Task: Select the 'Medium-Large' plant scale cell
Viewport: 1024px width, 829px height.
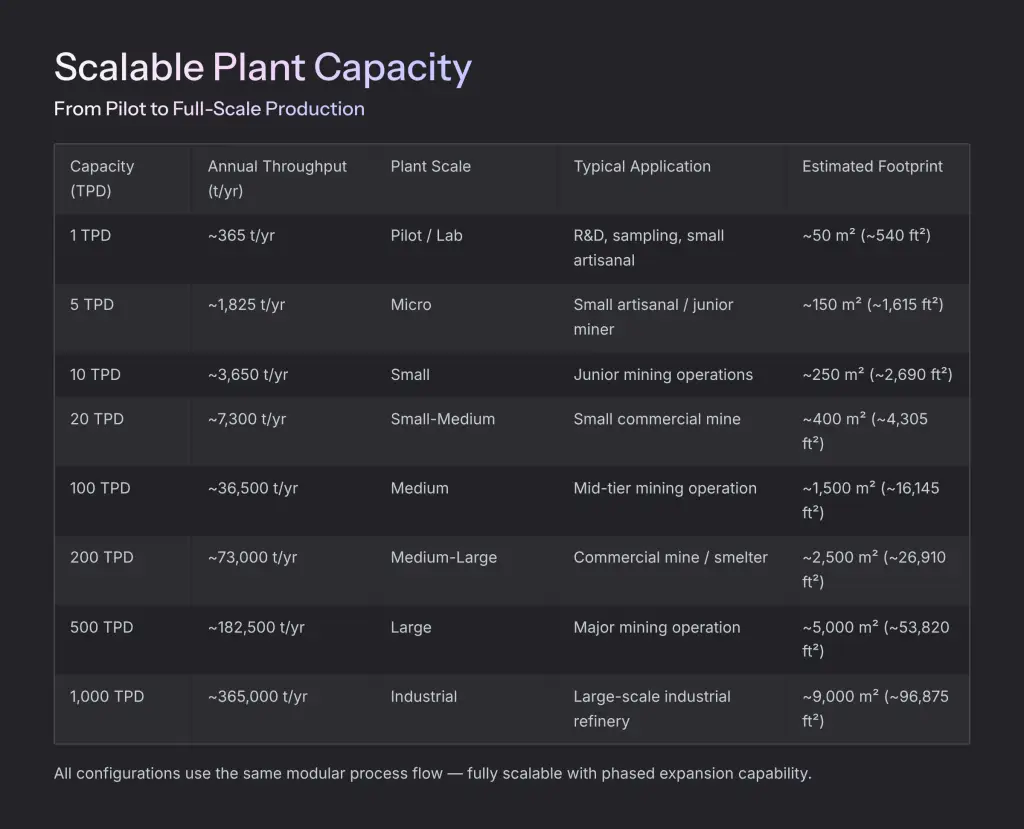Action: point(443,558)
